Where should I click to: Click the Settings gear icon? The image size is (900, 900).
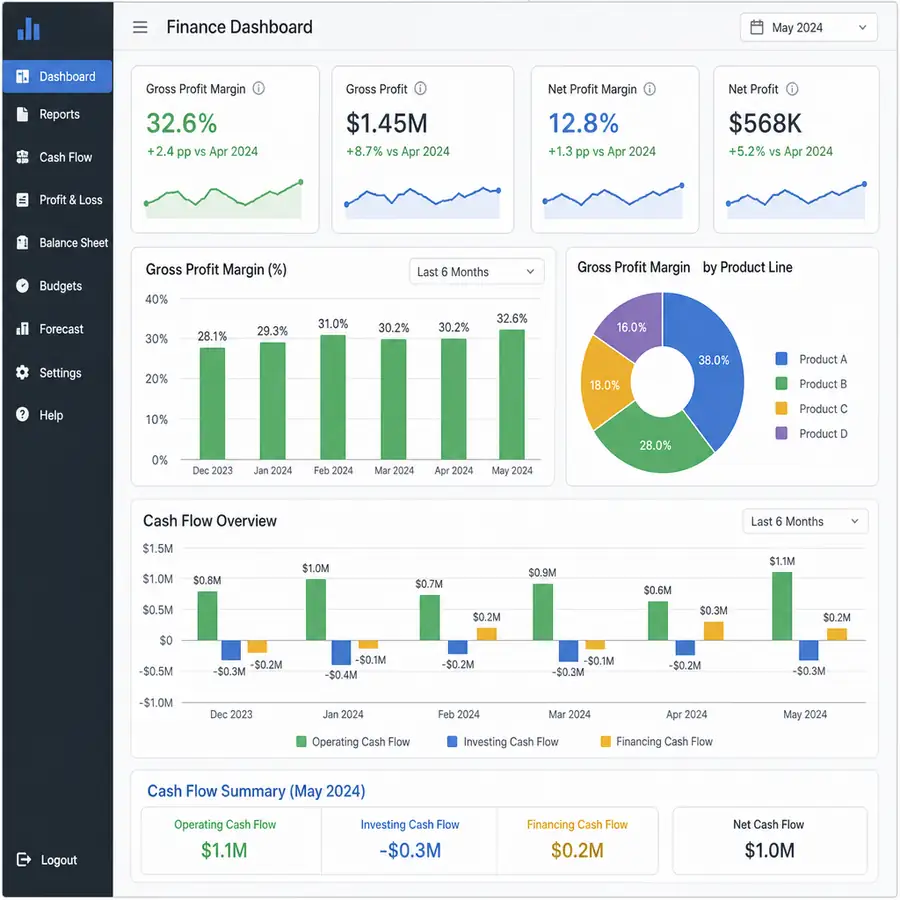[22, 372]
